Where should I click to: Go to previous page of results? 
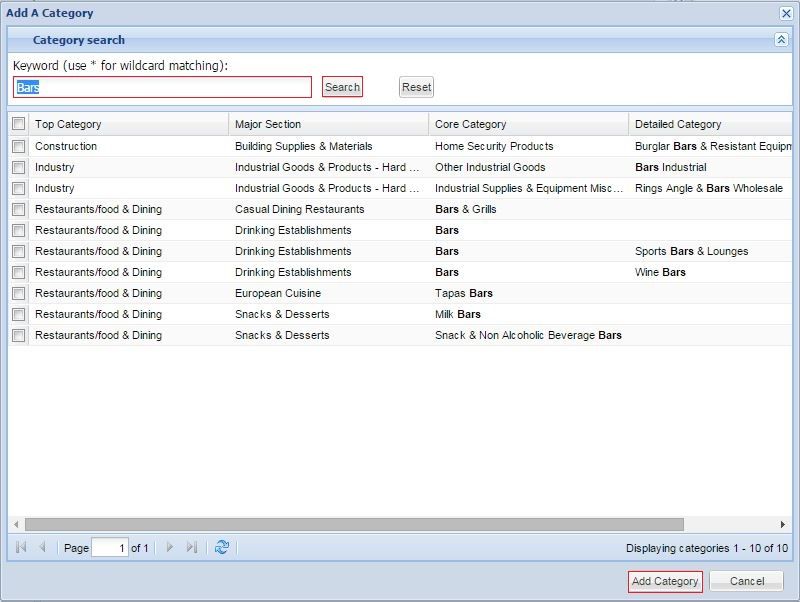point(42,548)
